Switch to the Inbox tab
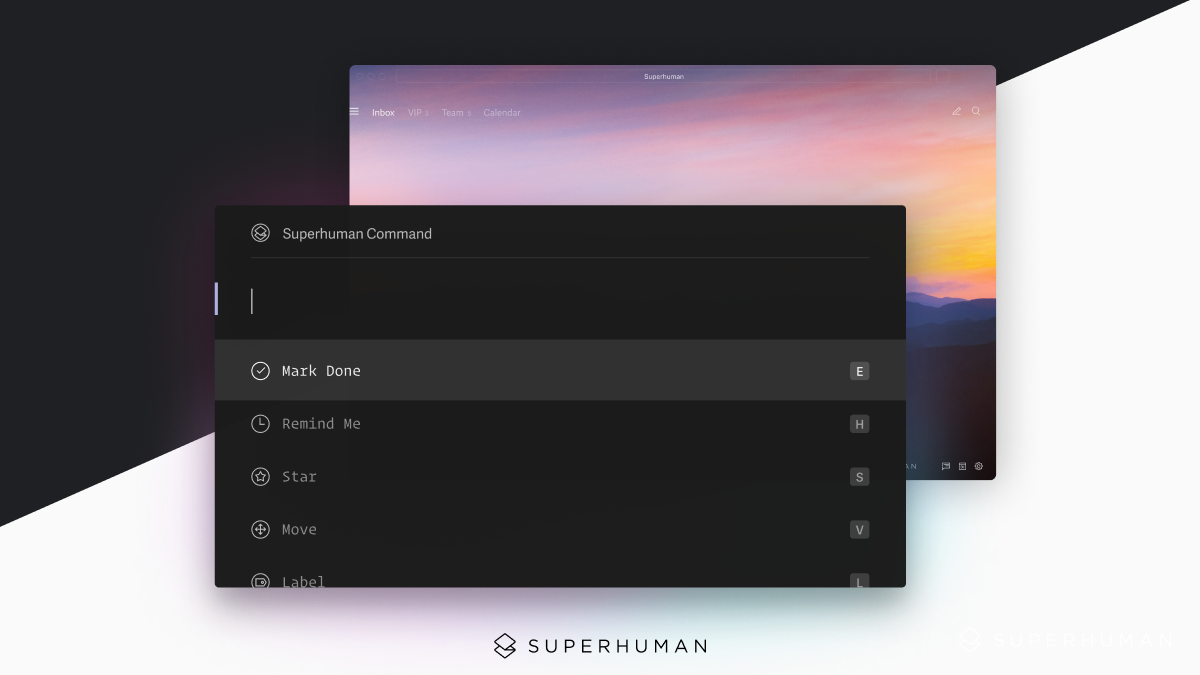1200x675 pixels. coord(383,113)
